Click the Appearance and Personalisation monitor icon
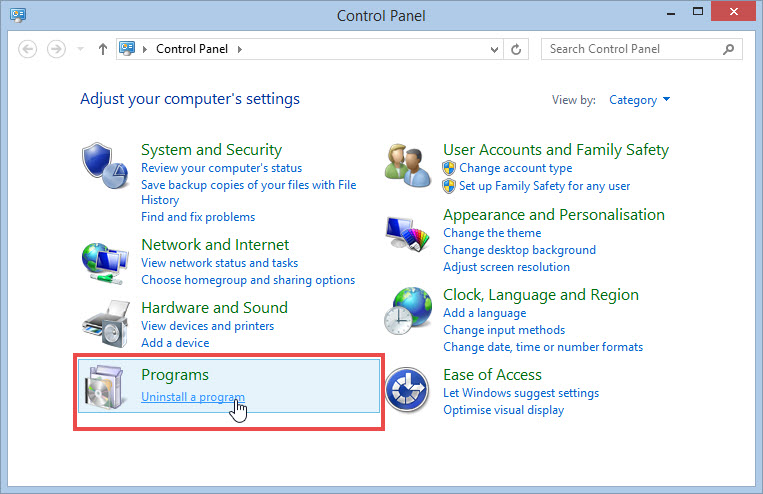Viewport: 763px width, 494px height. coord(408,234)
